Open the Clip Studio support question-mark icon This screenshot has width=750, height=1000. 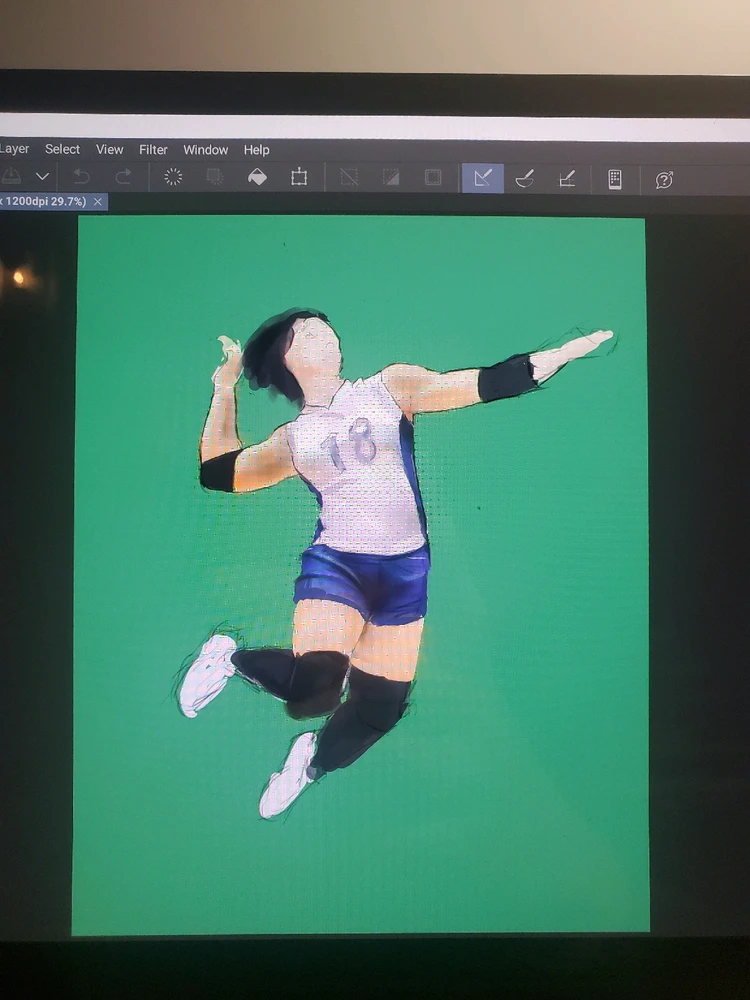pos(664,180)
